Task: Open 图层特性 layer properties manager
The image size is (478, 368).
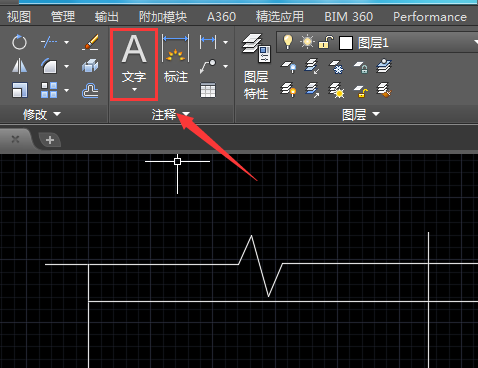Action: tap(256, 67)
